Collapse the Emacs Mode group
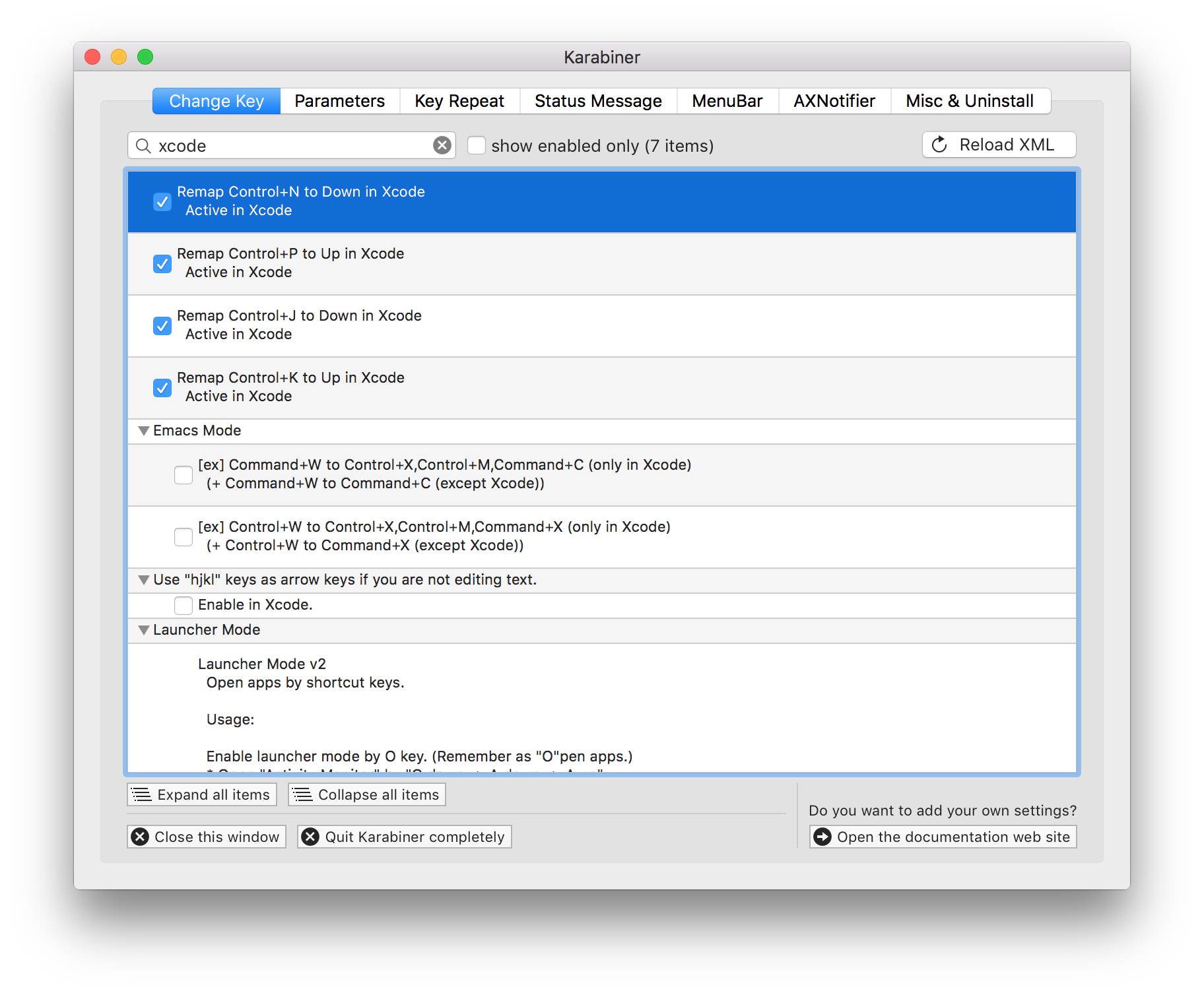 (x=144, y=431)
